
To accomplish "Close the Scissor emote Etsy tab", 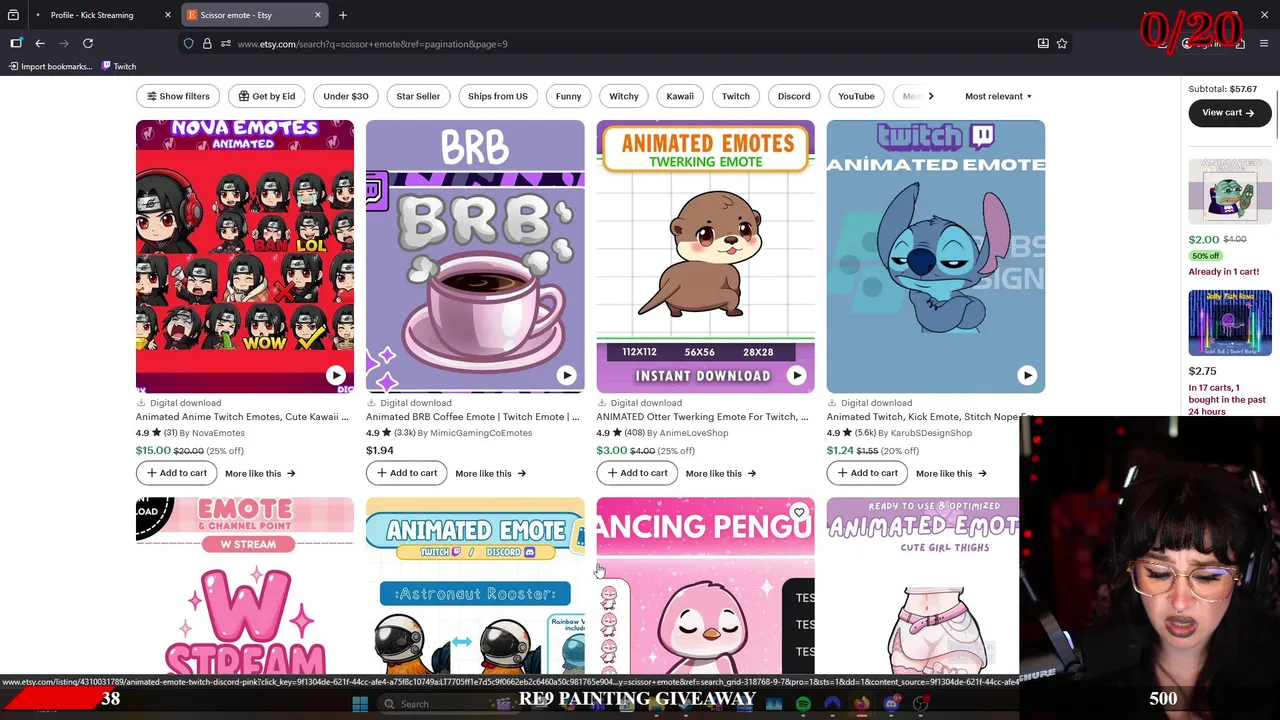I will (318, 15).
